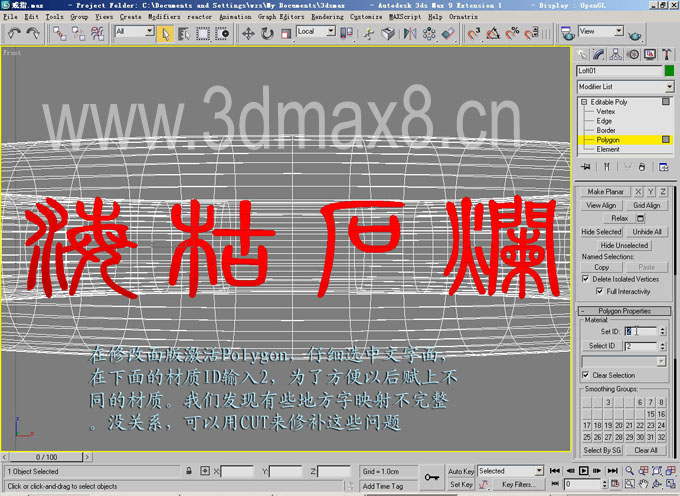680x496 pixels.
Task: Click the Render Scene teapot icon
Action: (568, 33)
